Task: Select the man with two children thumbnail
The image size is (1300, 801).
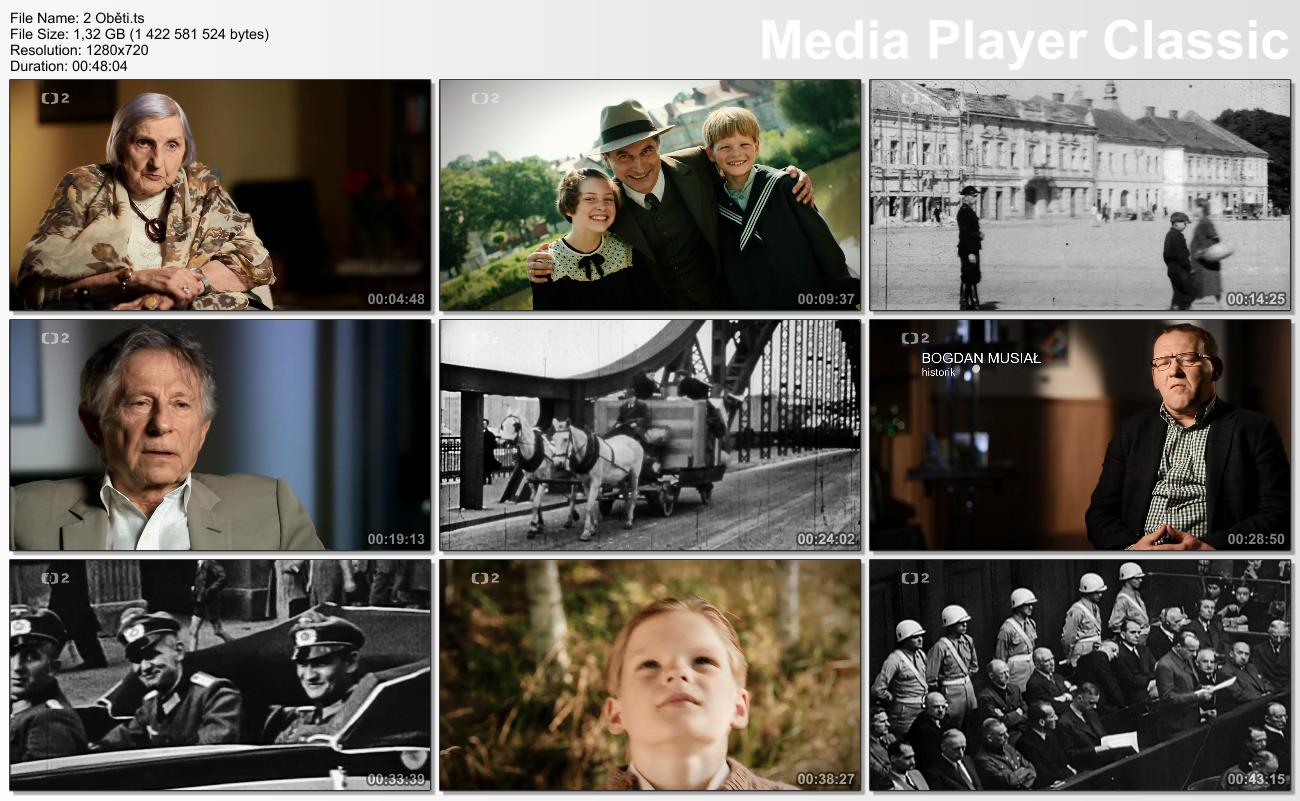Action: click(650, 195)
